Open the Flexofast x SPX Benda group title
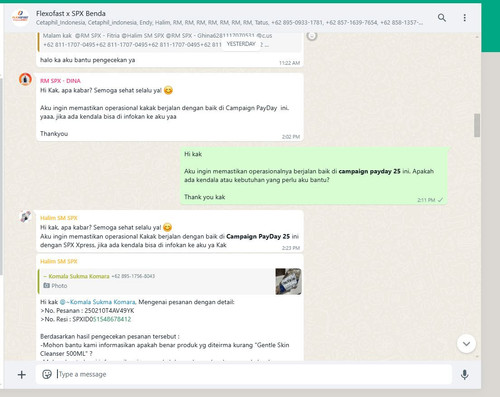This screenshot has height=397, width=500. click(71, 14)
